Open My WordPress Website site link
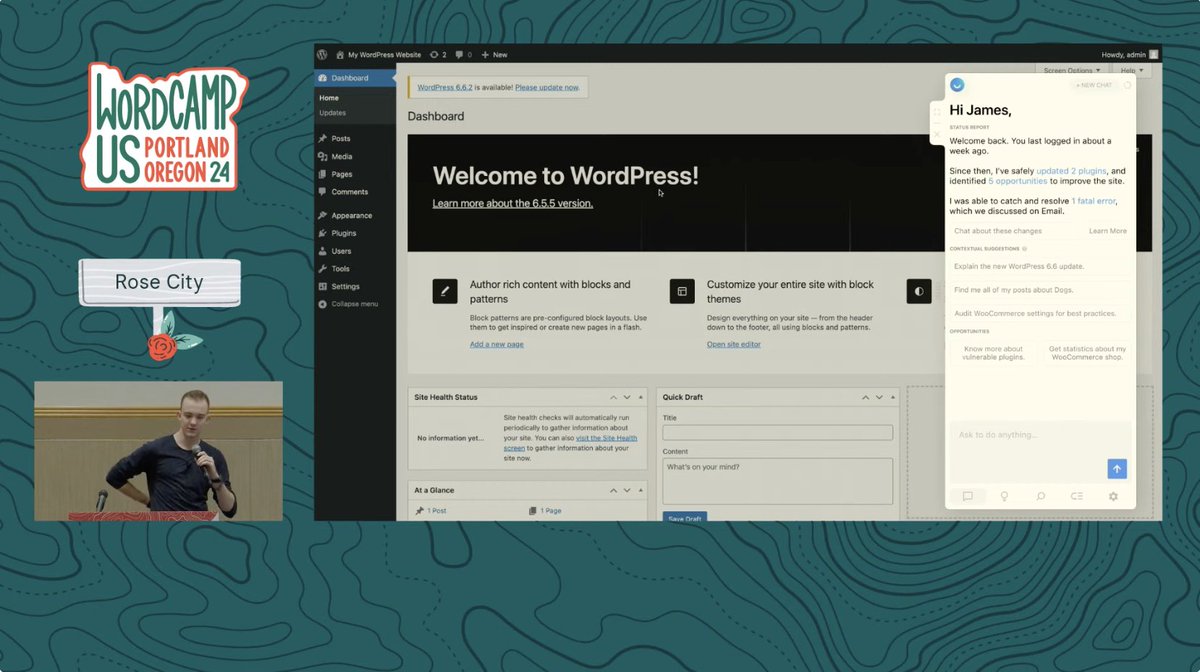The image size is (1200, 672). (378, 55)
